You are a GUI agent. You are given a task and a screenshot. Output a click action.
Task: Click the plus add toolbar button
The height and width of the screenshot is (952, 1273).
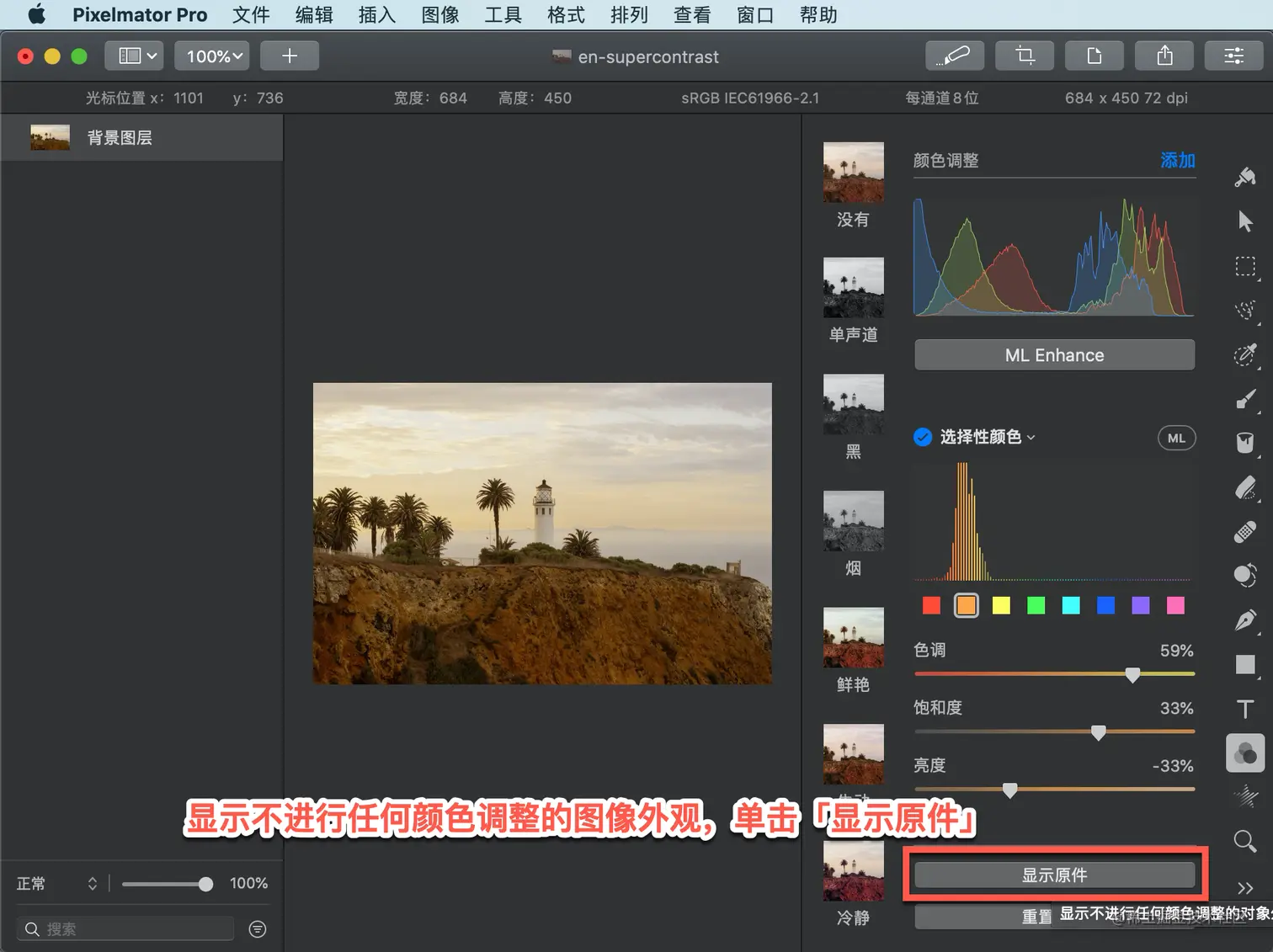pos(290,56)
